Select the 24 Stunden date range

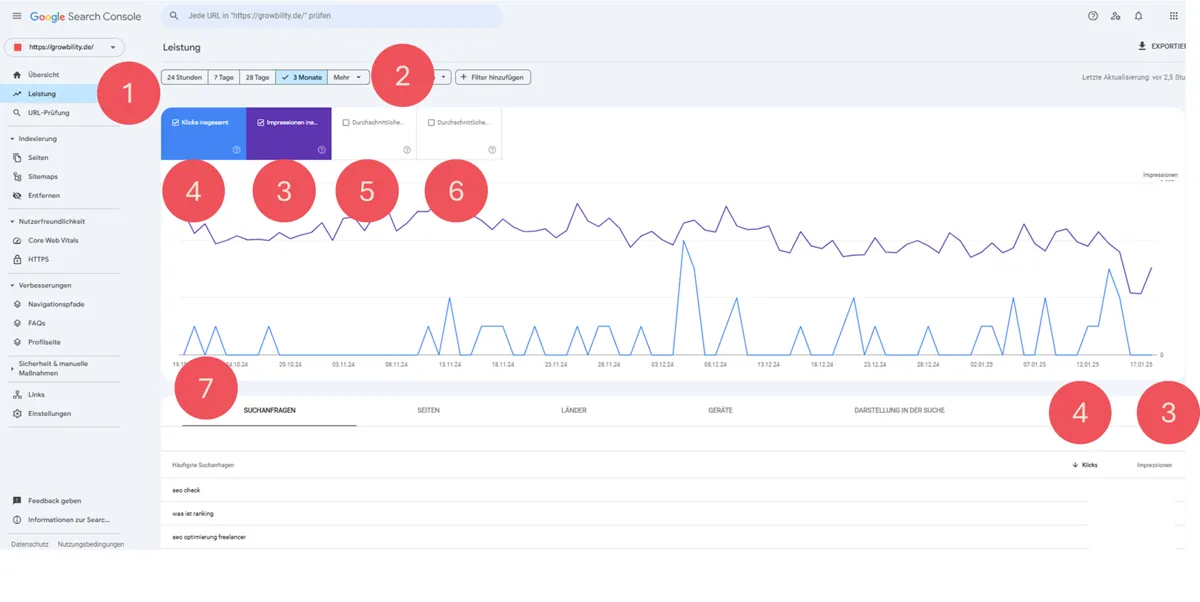click(185, 77)
